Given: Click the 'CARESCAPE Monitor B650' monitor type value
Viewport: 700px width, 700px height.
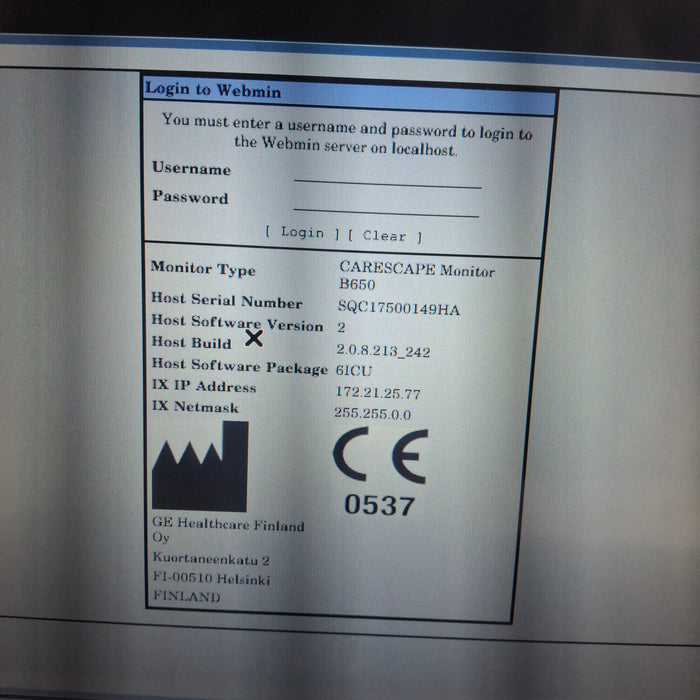Looking at the screenshot, I should (417, 276).
